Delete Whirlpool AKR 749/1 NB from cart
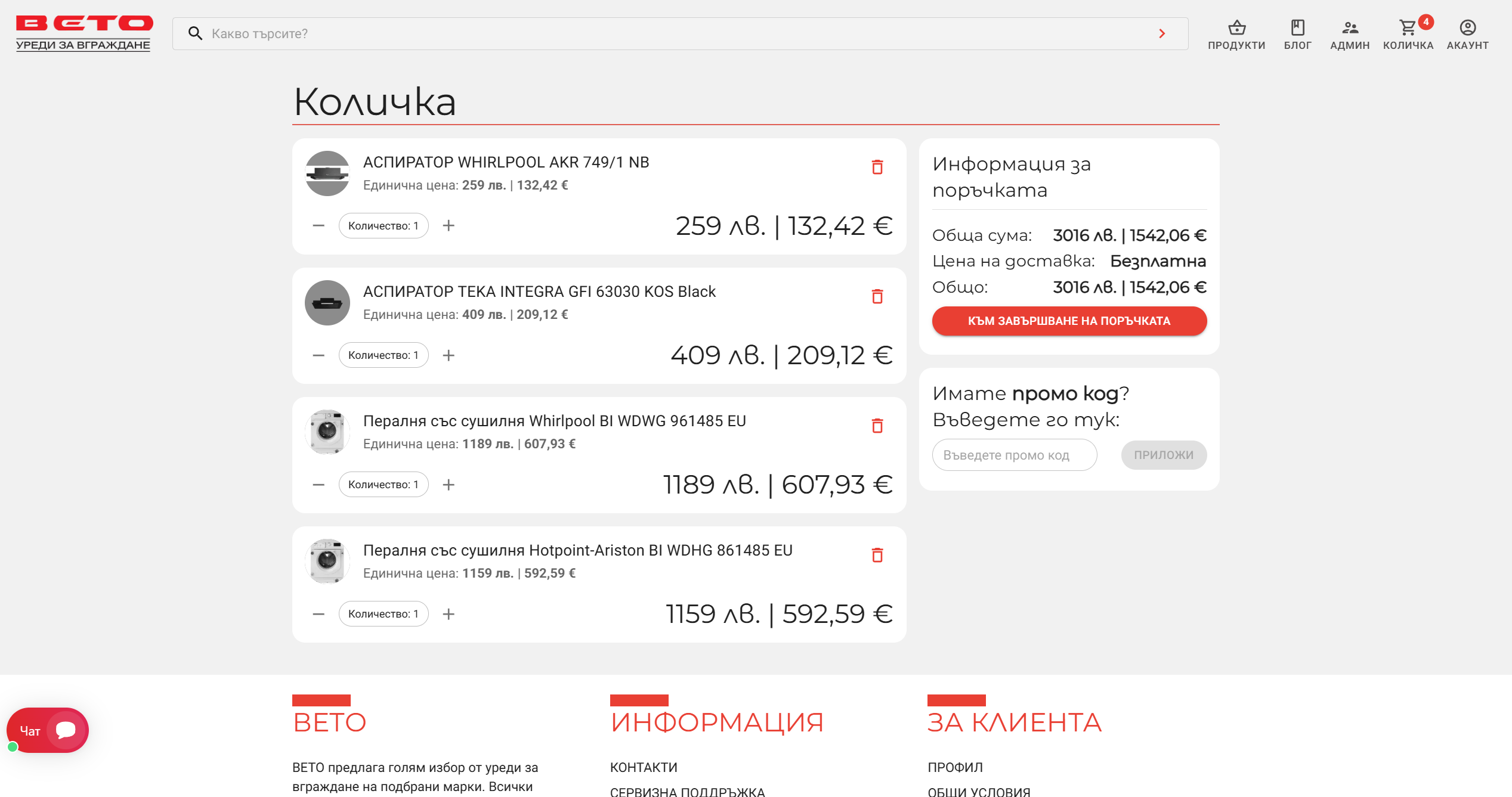The height and width of the screenshot is (797, 1512). pyautogui.click(x=877, y=167)
